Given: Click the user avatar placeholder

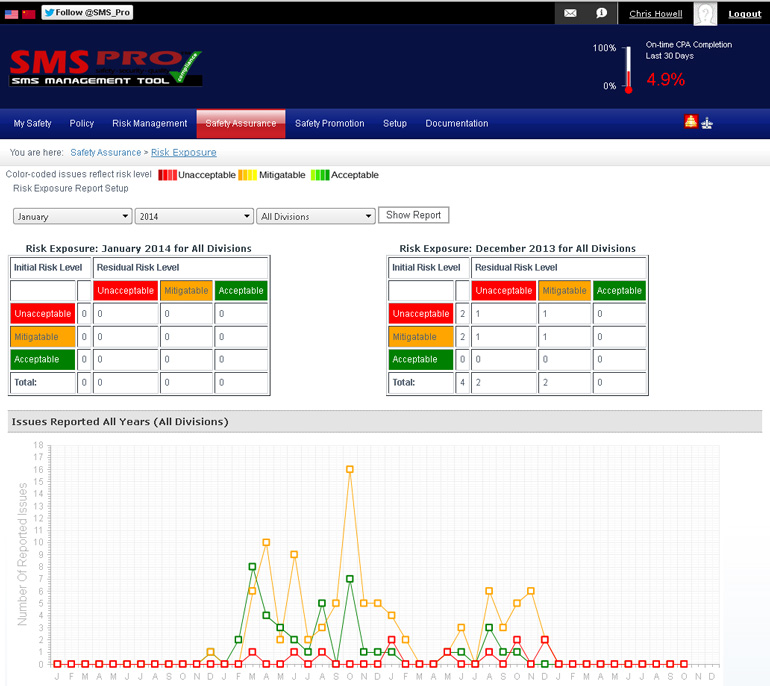Looking at the screenshot, I should 705,14.
